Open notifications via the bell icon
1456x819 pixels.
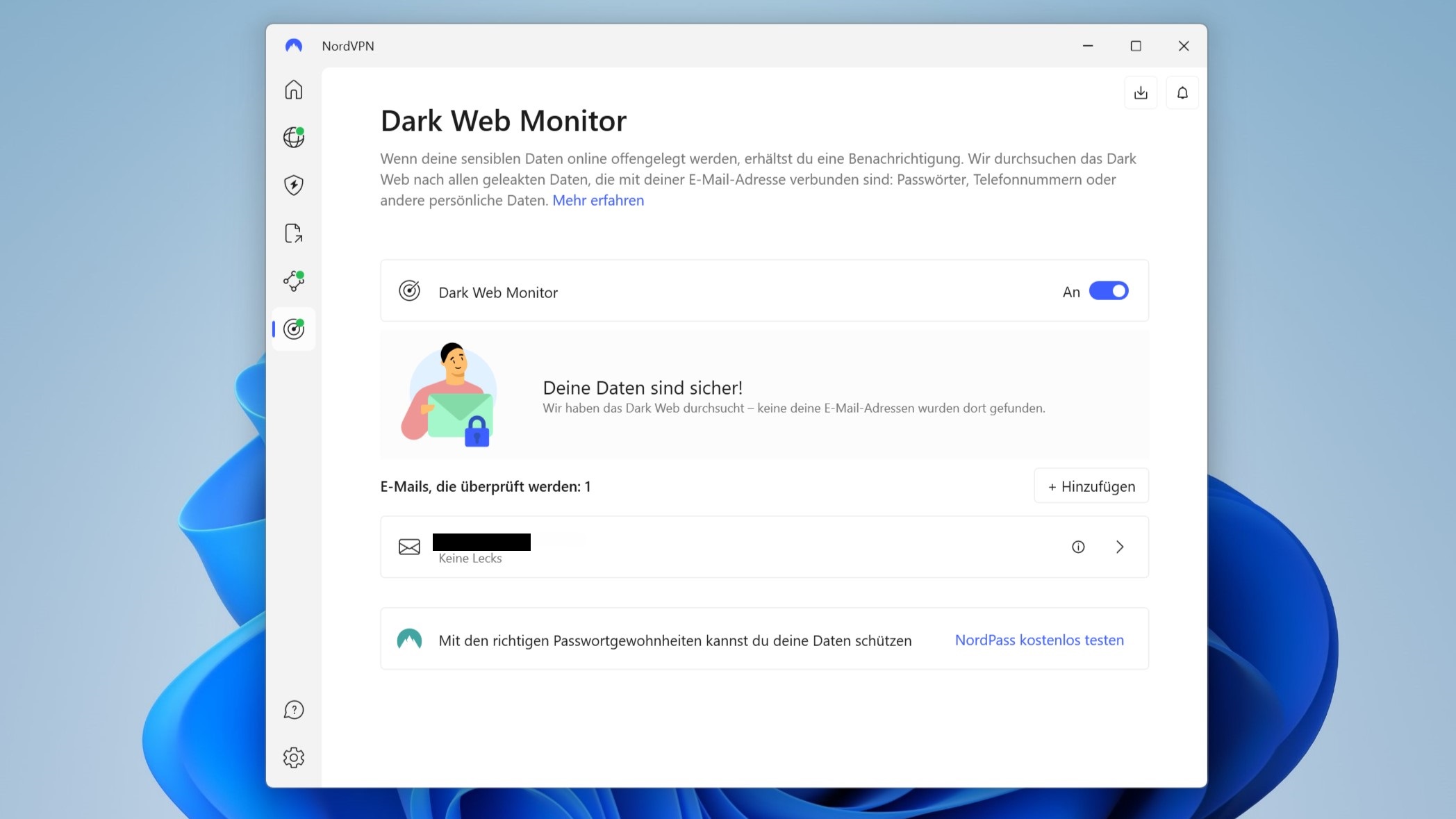[x=1183, y=92]
